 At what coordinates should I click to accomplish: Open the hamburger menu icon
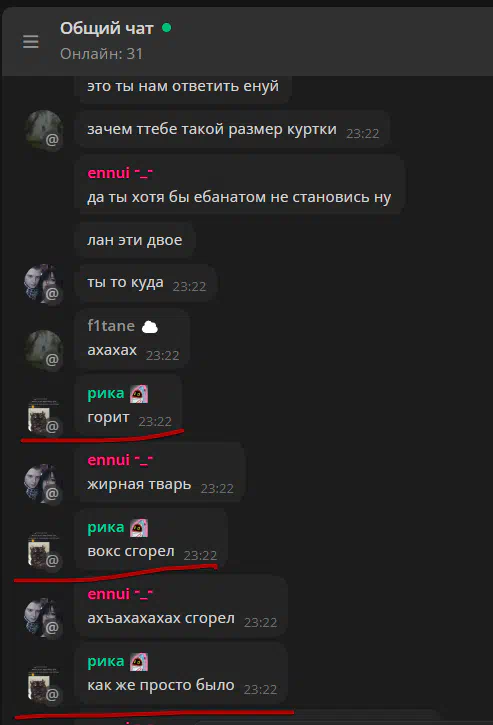pos(31,42)
